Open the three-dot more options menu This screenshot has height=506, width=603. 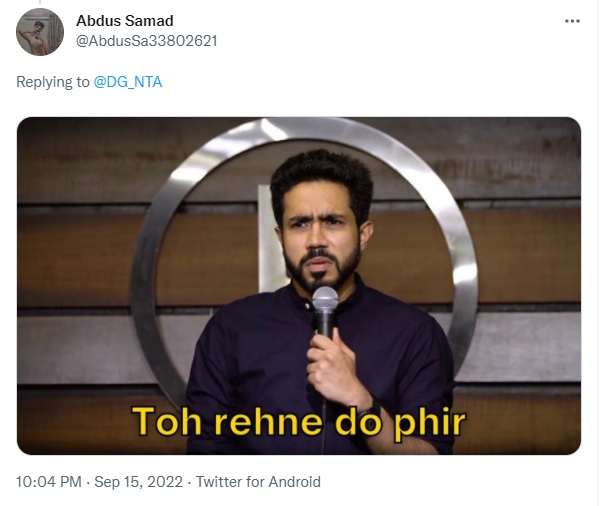(572, 21)
